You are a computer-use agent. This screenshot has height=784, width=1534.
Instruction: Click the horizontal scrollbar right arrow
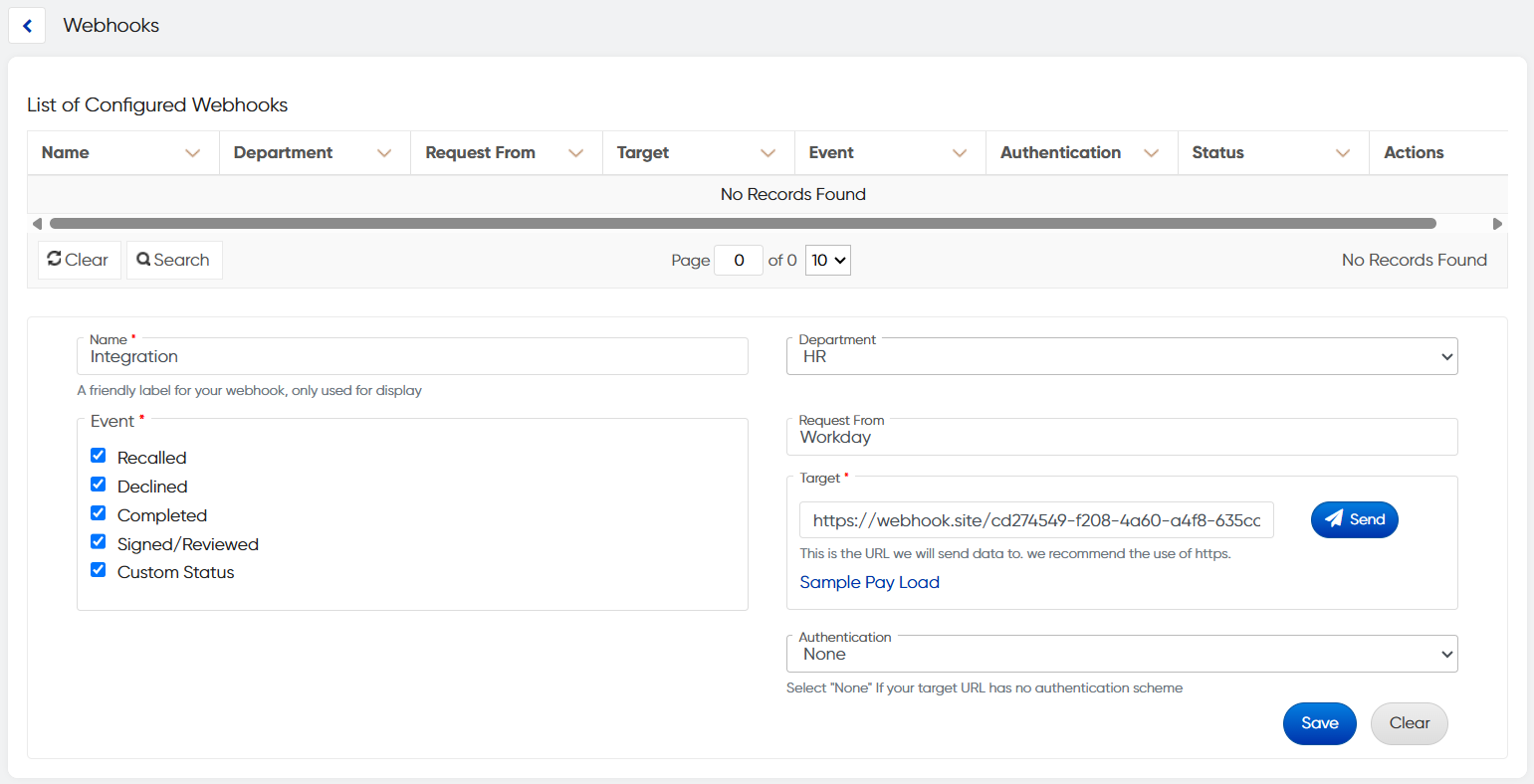pyautogui.click(x=1497, y=224)
